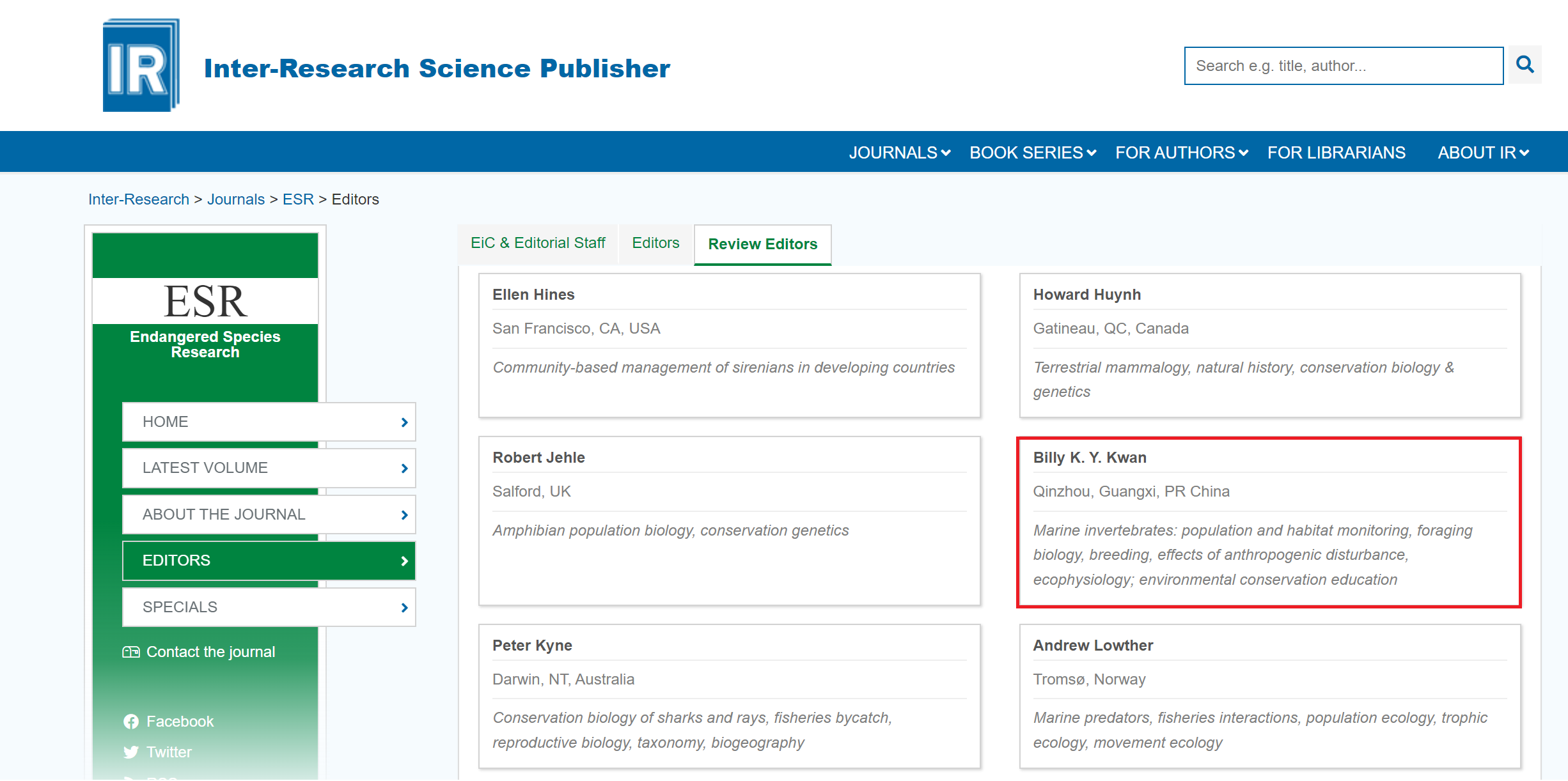Click the contact card icon beside Contact the journal
The image size is (1568, 781).
(131, 652)
